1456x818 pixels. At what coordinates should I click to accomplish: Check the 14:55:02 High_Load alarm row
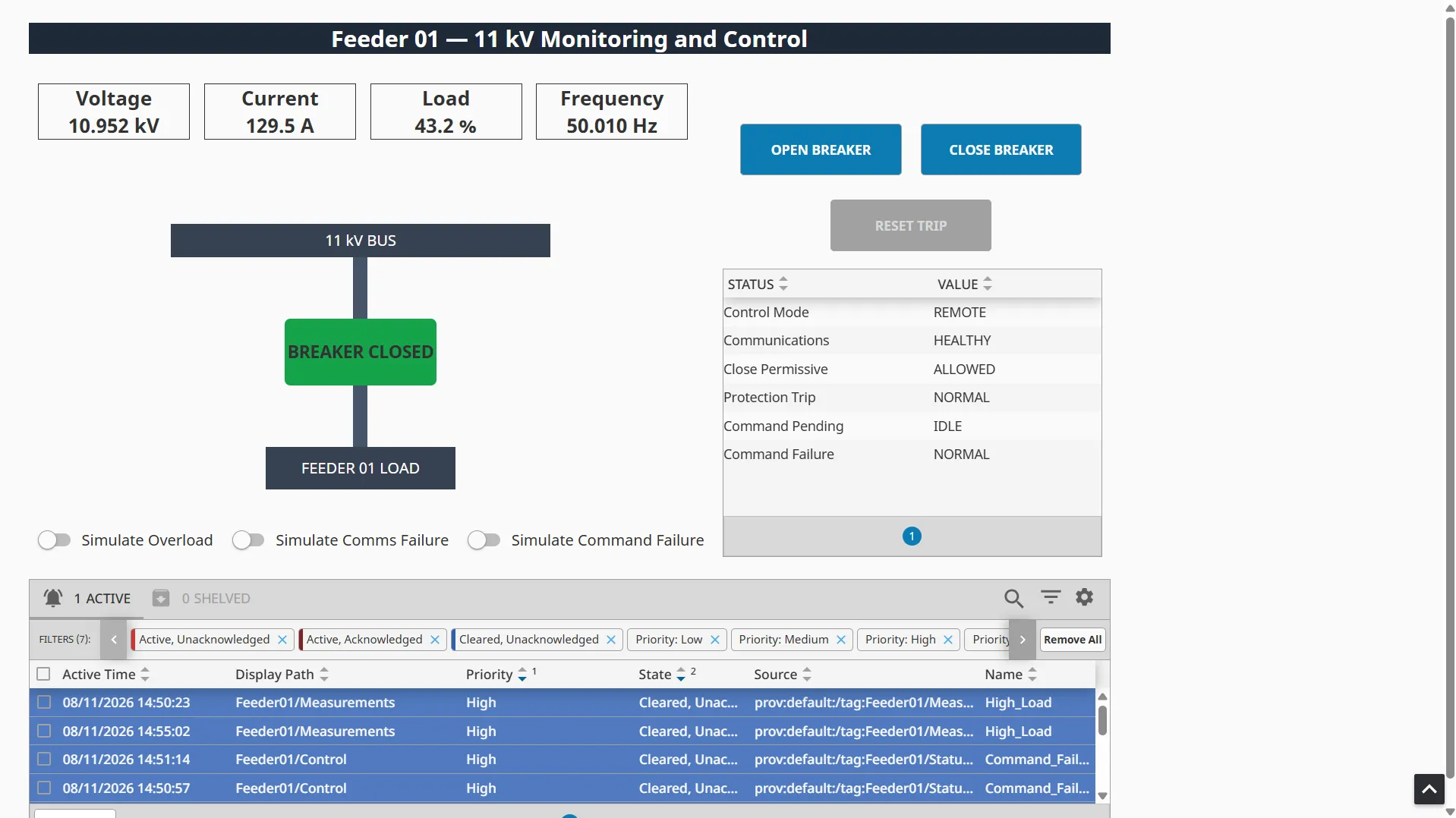(44, 731)
